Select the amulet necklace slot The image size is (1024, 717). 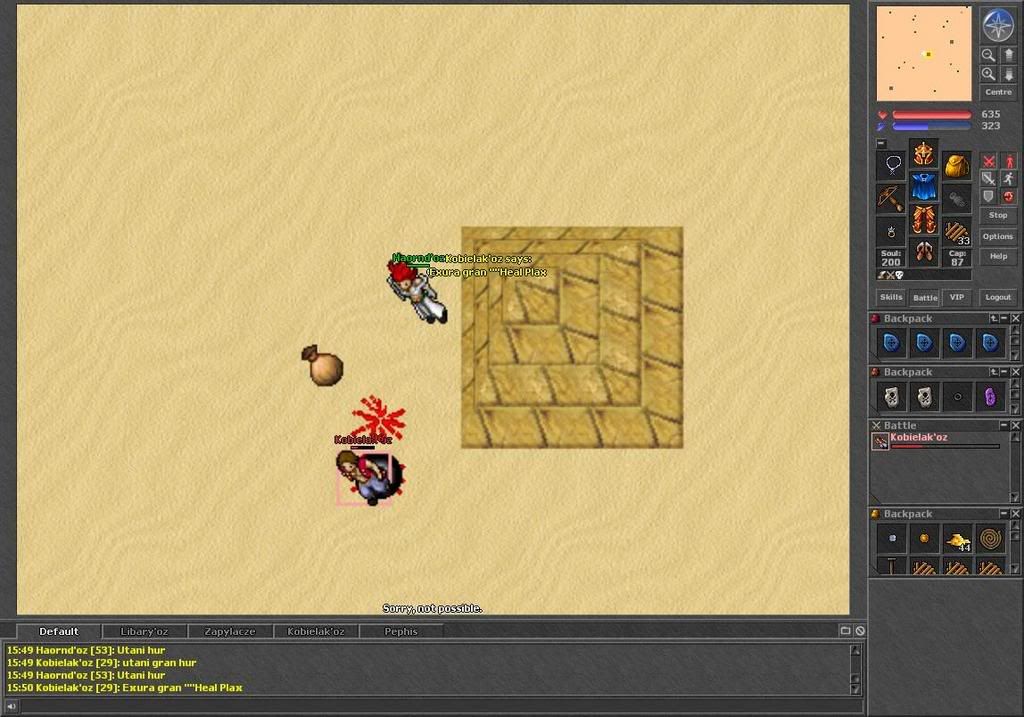891,165
